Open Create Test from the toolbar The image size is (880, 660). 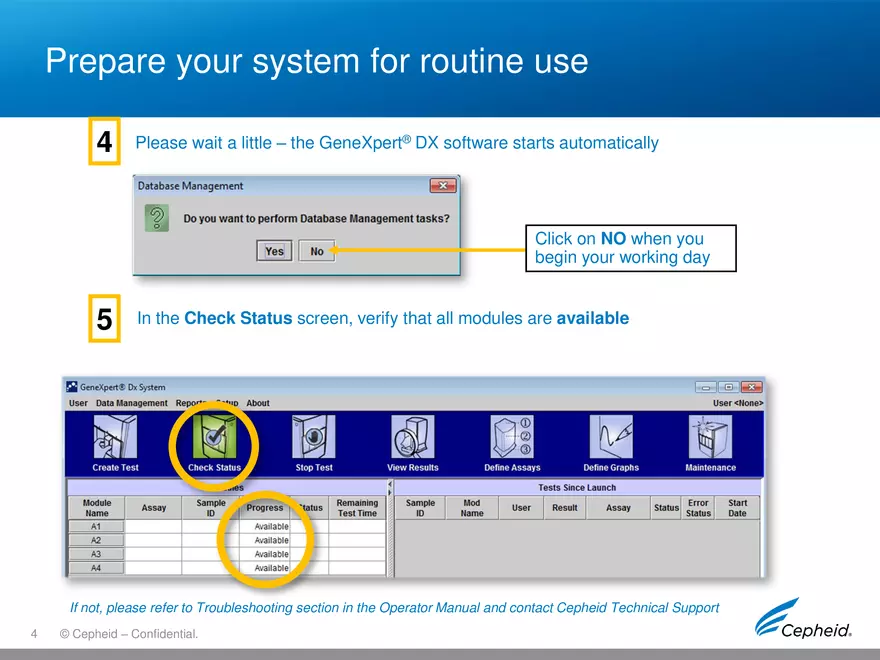tap(114, 440)
